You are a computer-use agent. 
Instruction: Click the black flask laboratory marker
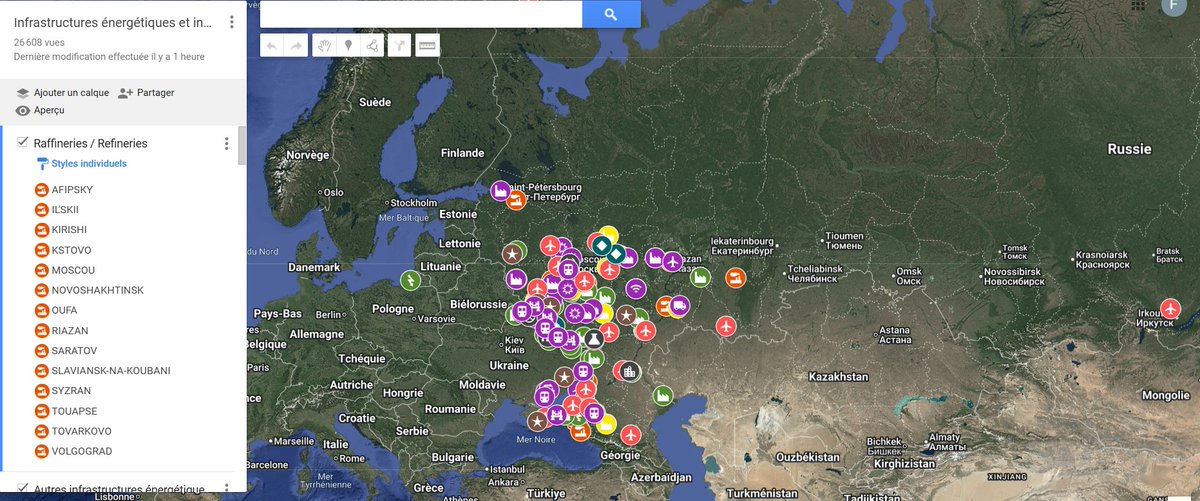click(594, 339)
